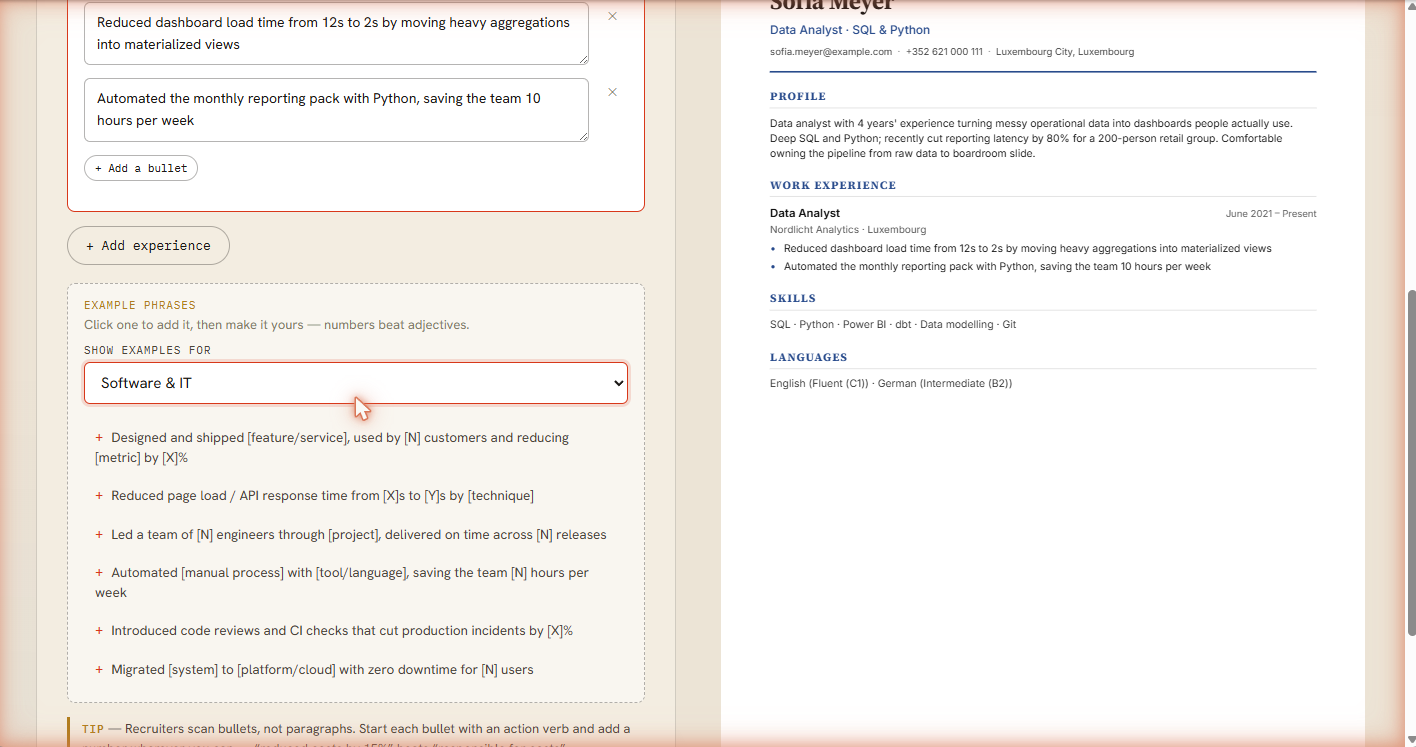This screenshot has height=747, width=1416.
Task: Click the phone number +352 621 000 111
Action: (x=944, y=51)
